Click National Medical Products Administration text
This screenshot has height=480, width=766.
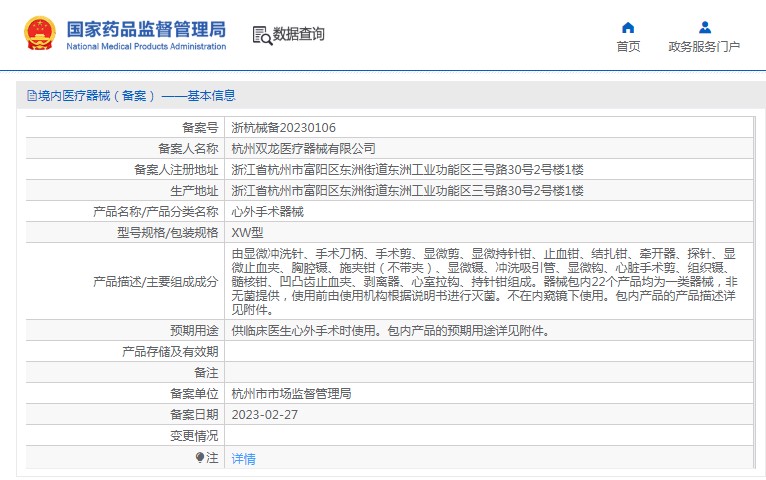point(146,46)
